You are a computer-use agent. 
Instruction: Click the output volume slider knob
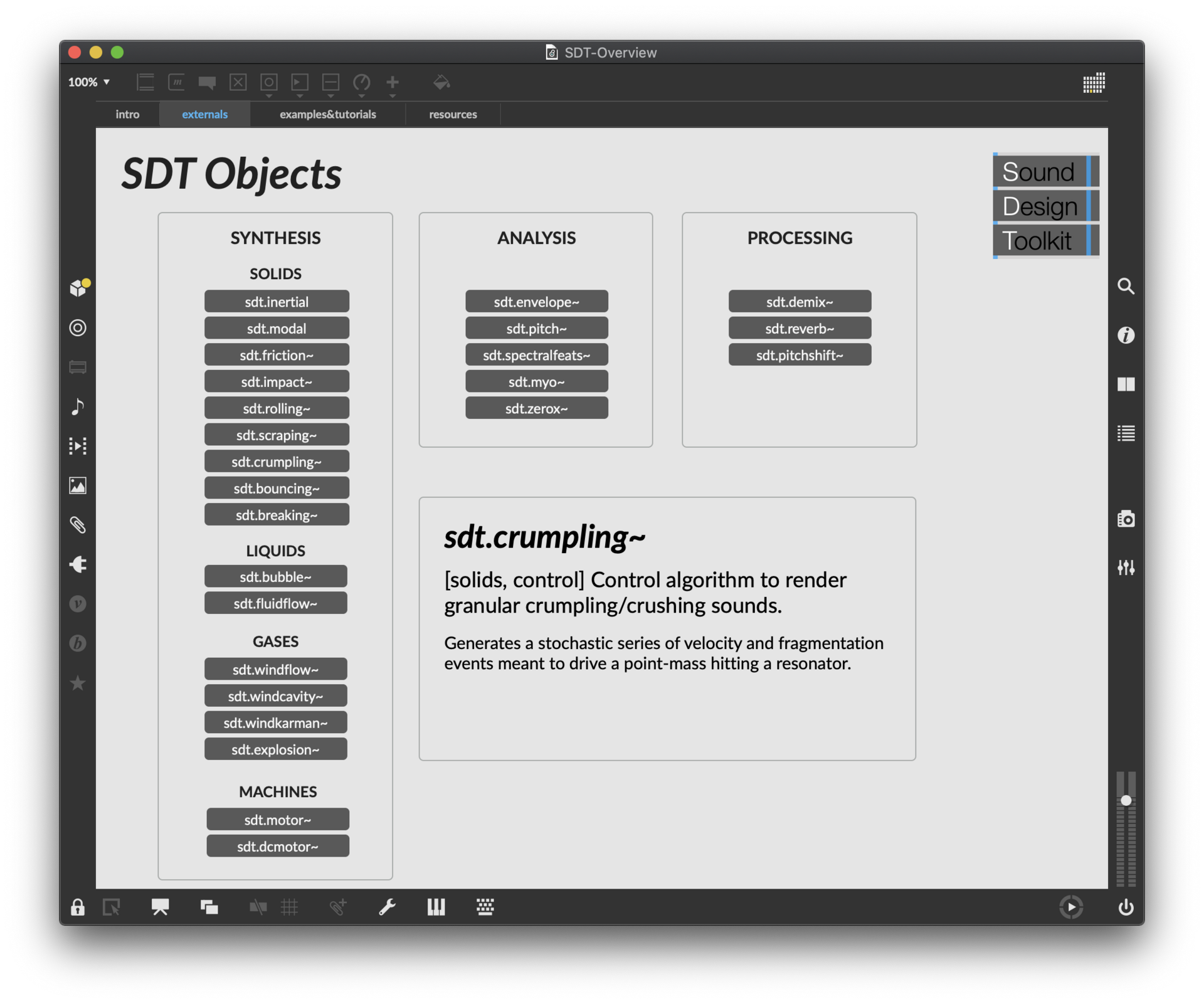(x=1126, y=800)
